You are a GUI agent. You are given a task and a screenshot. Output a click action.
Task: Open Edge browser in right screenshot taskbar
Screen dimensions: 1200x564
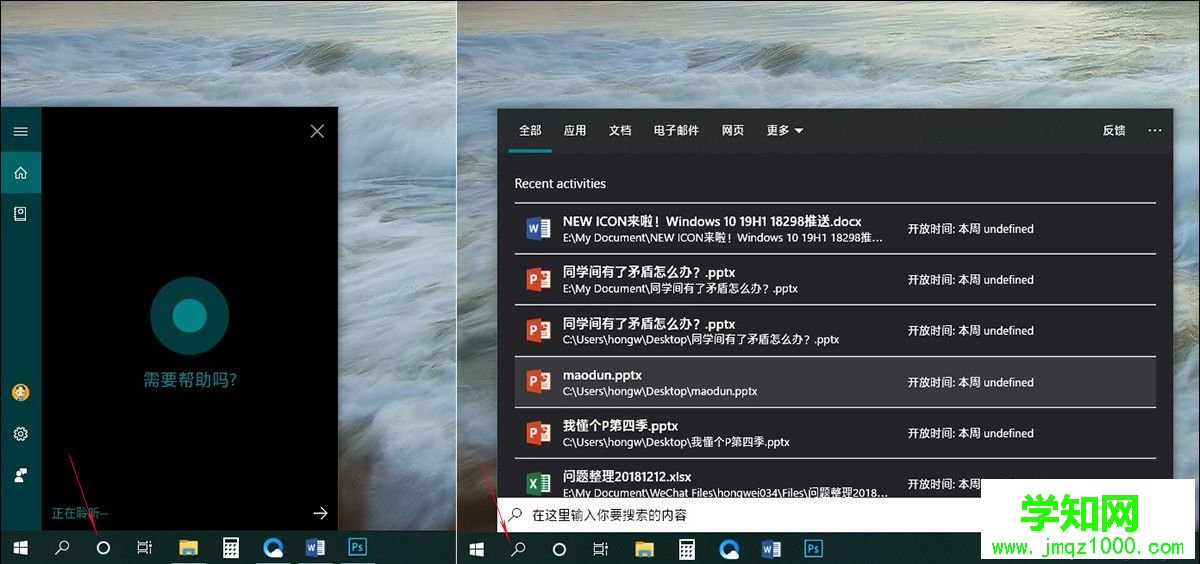tap(729, 548)
